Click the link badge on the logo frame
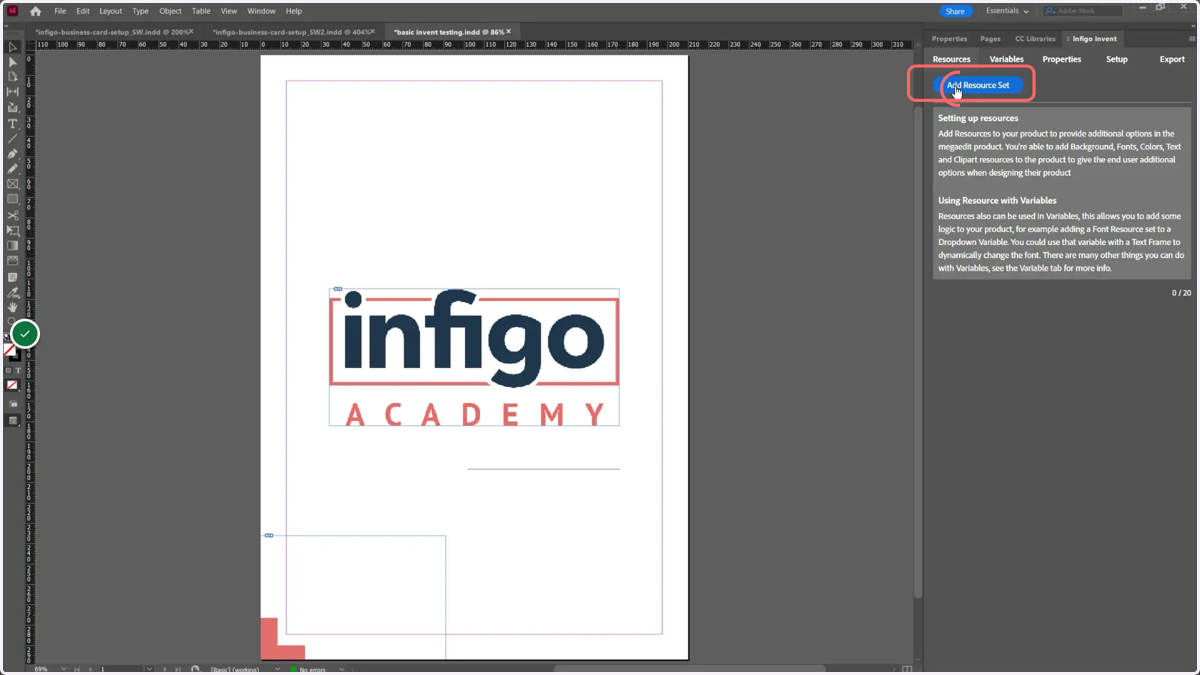This screenshot has width=1200, height=675. [x=338, y=289]
